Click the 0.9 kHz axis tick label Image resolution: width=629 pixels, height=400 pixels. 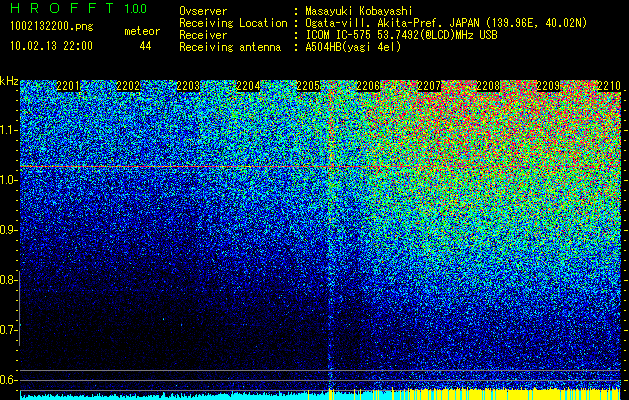click(8, 230)
